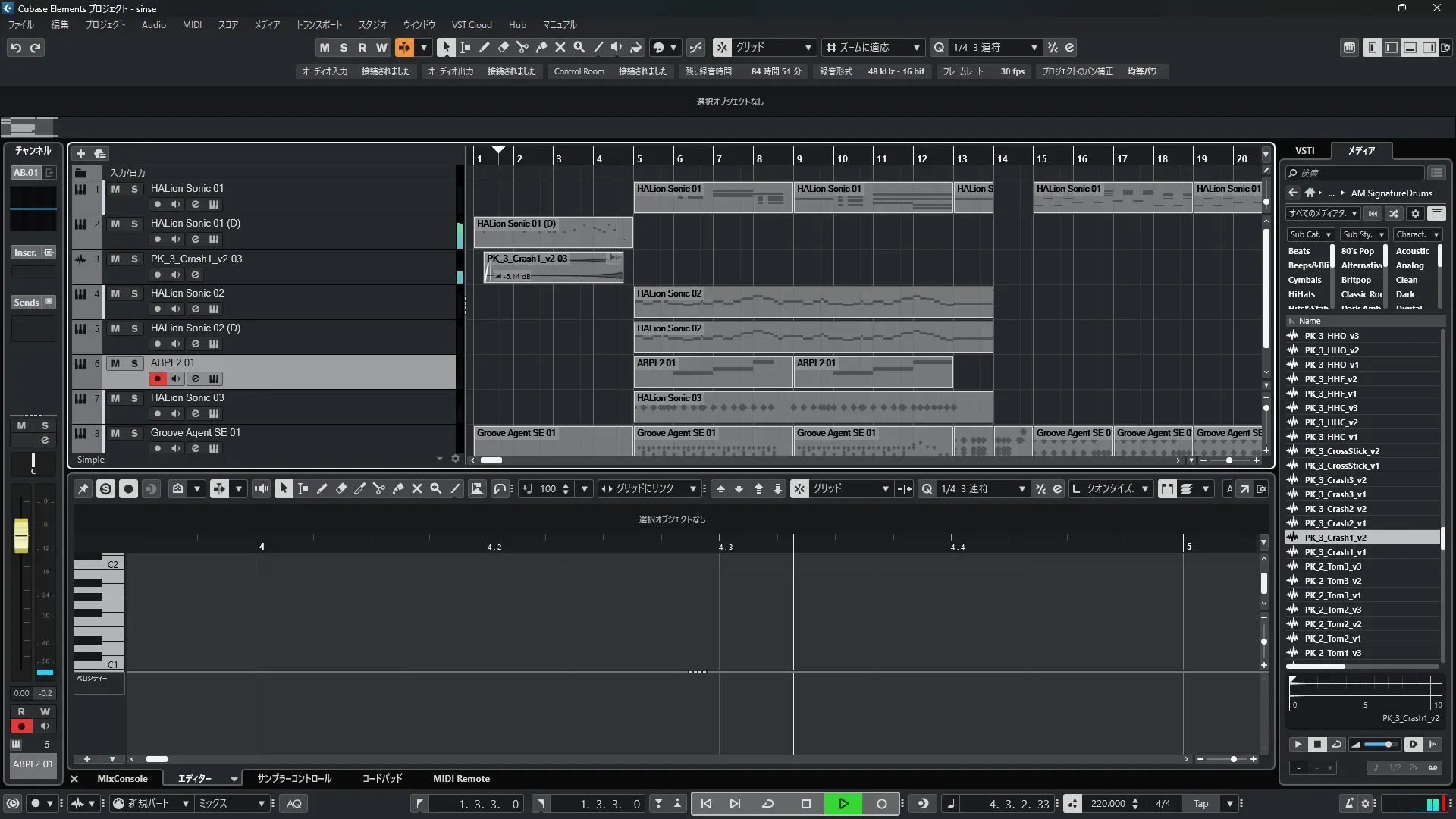Select the Zoom magnifier tool in the top toolbar

(579, 47)
